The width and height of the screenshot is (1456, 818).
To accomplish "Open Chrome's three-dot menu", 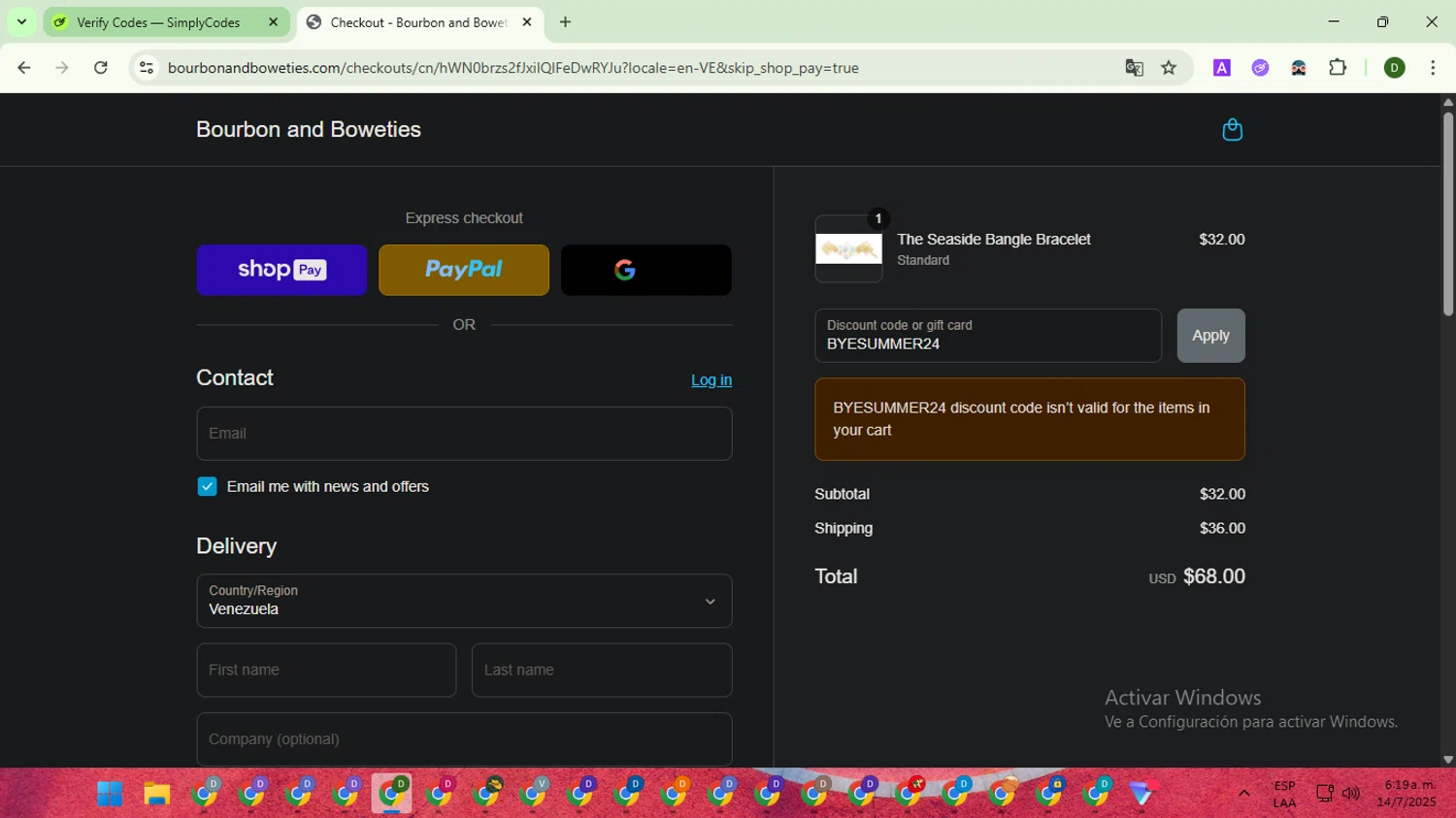I will coord(1433,68).
